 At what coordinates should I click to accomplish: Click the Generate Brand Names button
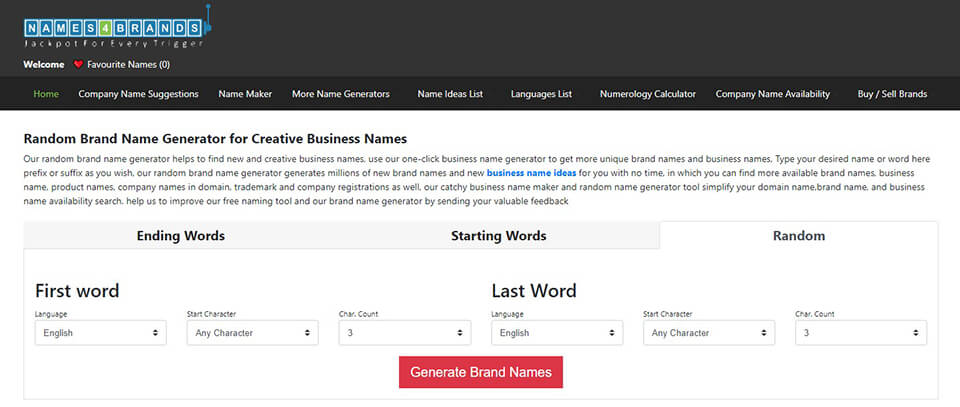pos(481,372)
